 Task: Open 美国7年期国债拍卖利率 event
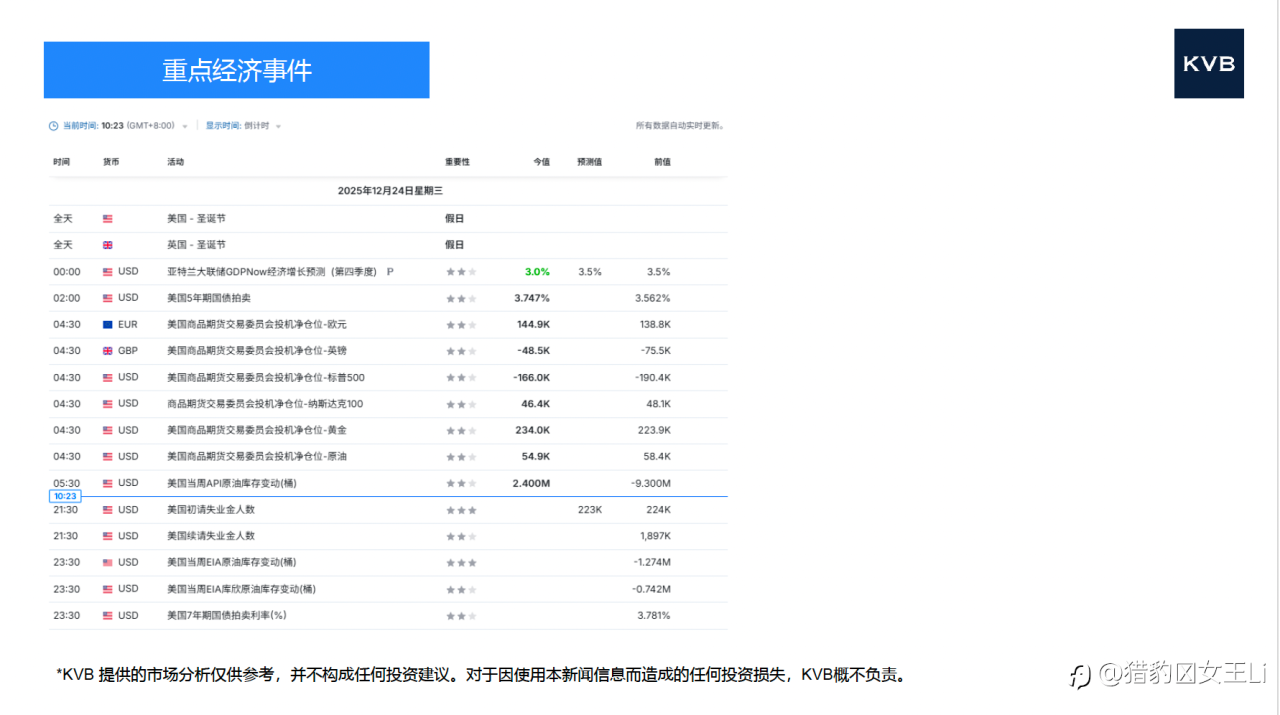tap(227, 616)
